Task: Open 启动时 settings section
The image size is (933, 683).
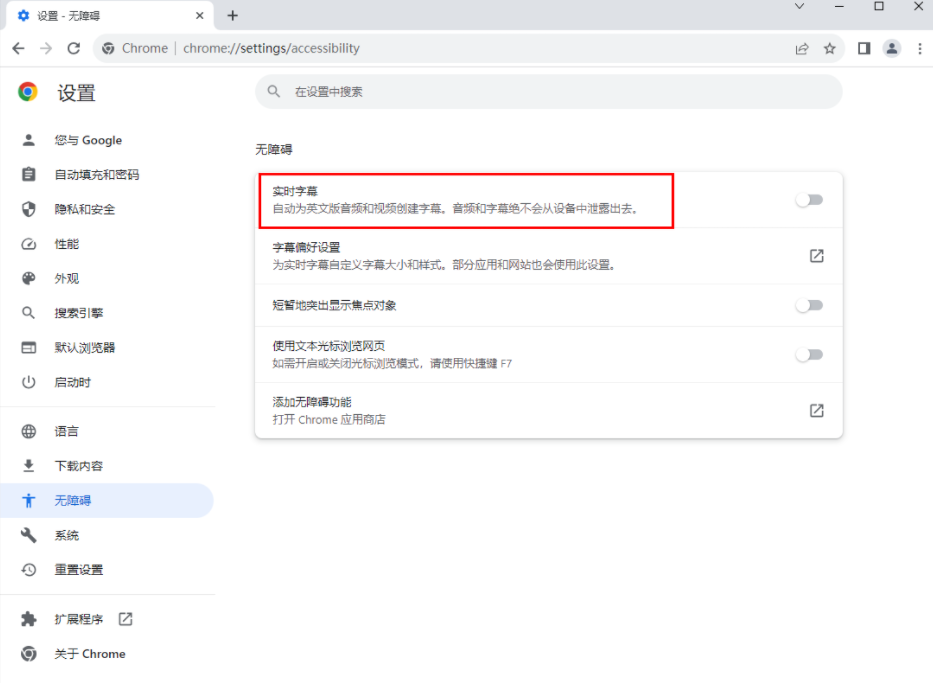Action: click(x=107, y=382)
